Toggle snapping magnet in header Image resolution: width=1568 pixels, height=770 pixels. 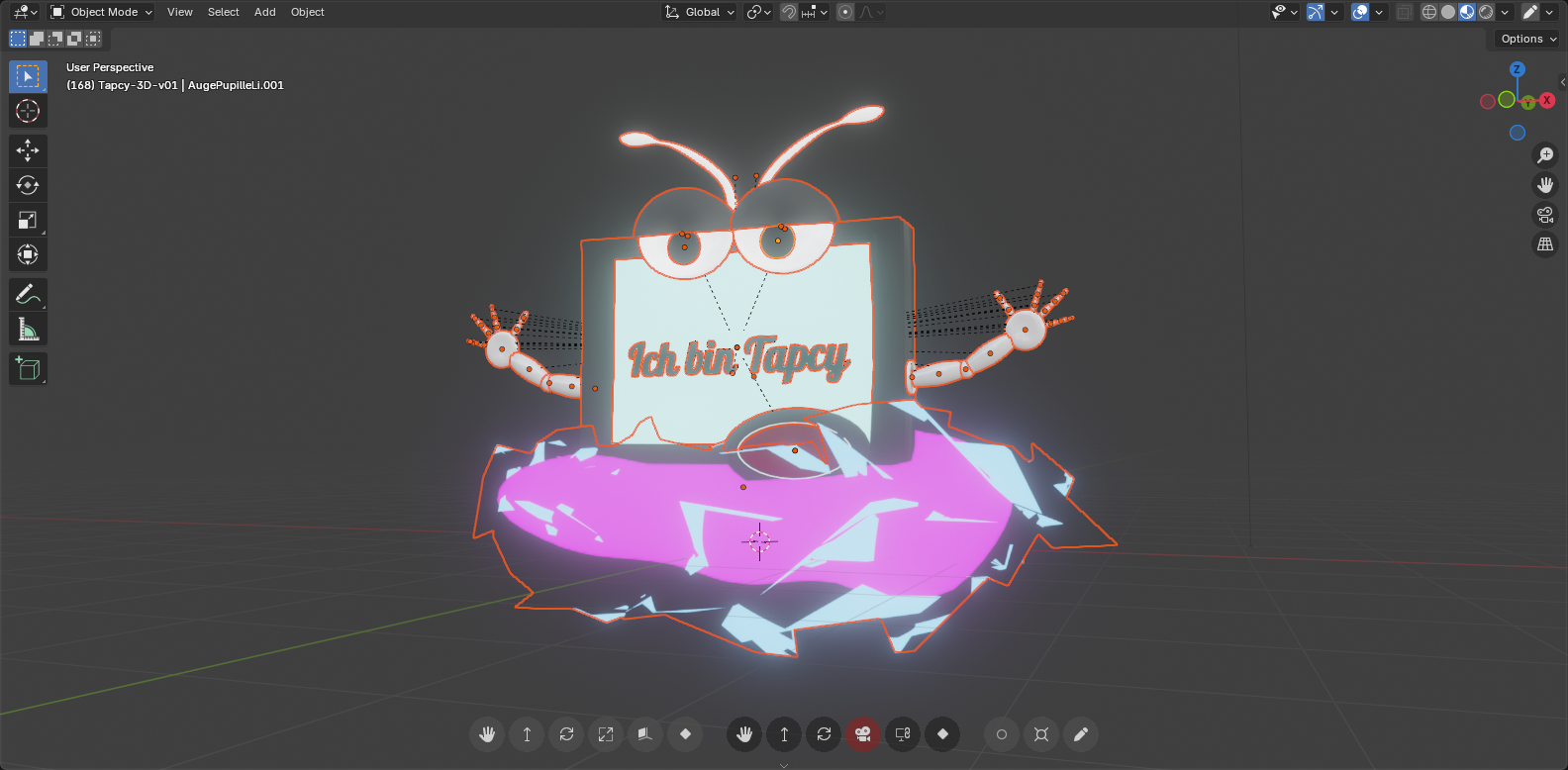pos(789,12)
